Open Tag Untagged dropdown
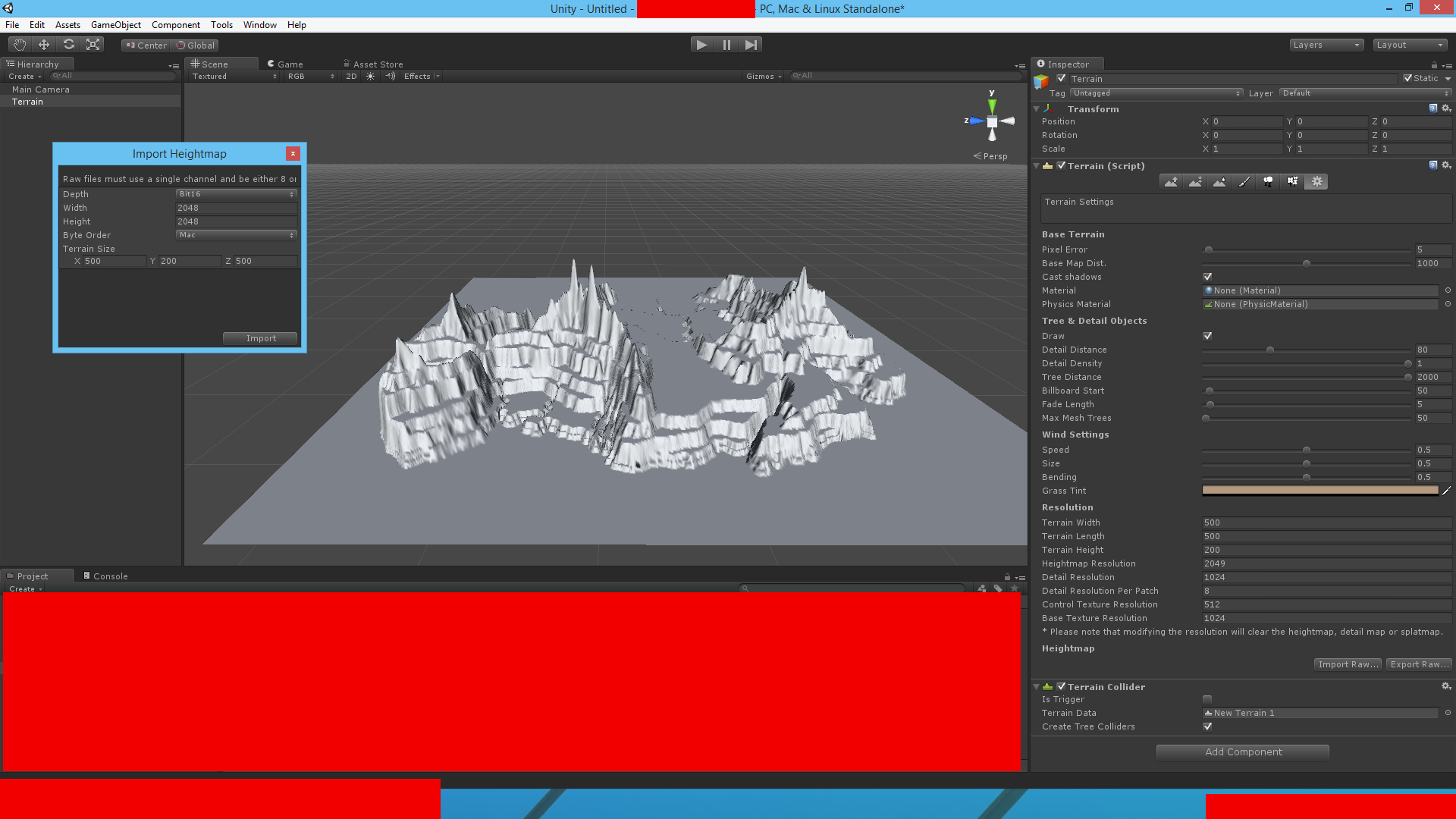 pyautogui.click(x=1156, y=93)
